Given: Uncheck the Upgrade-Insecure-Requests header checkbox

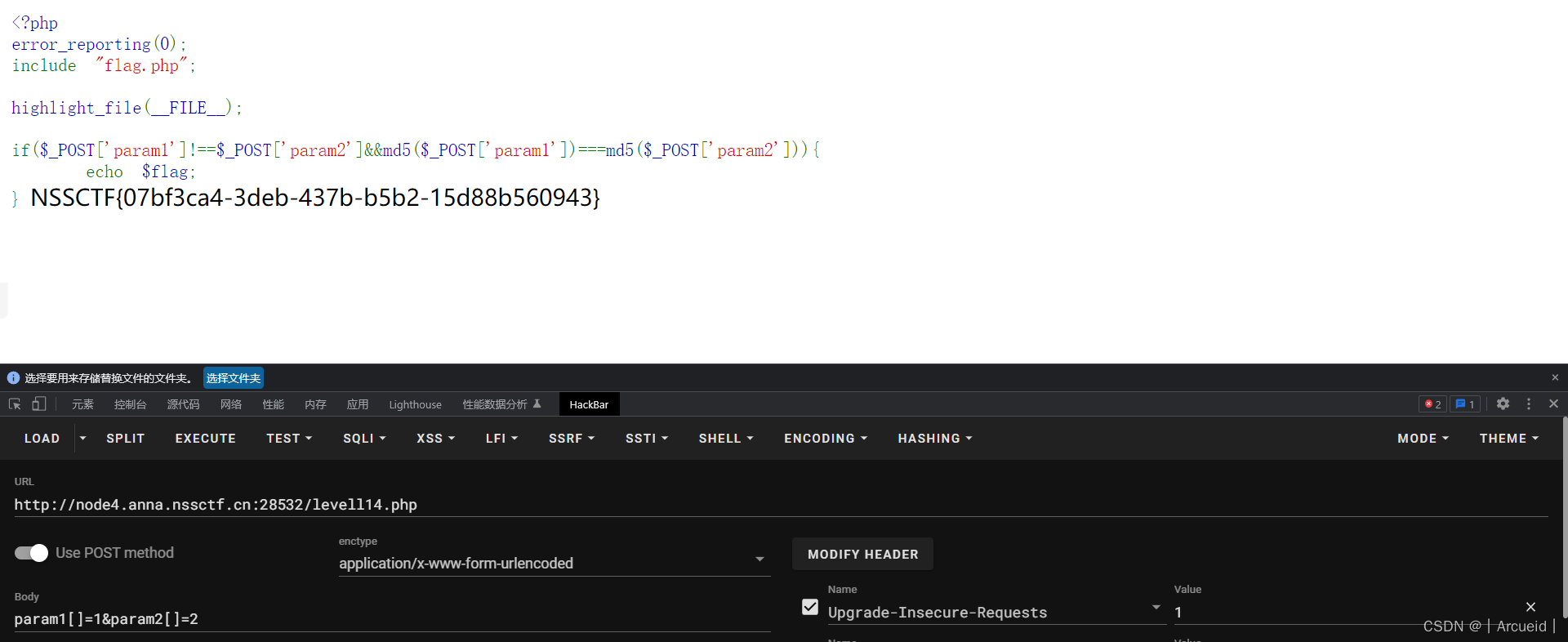Looking at the screenshot, I should coord(810,607).
